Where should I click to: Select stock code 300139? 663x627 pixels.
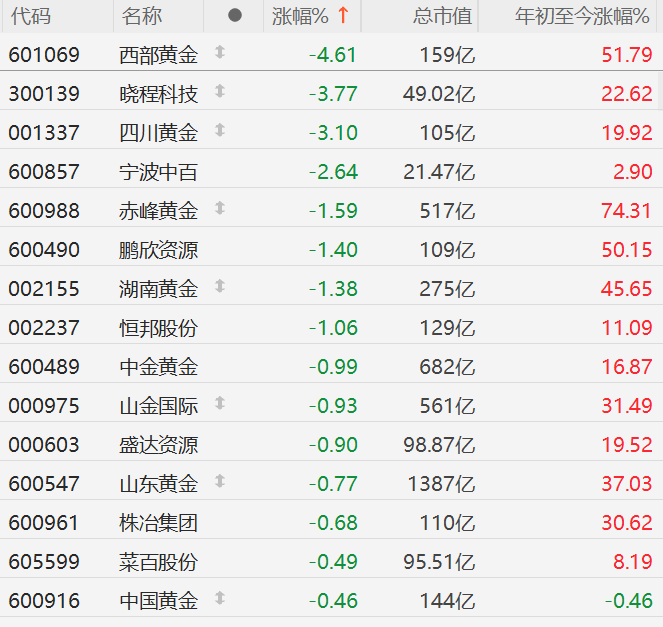tap(44, 94)
